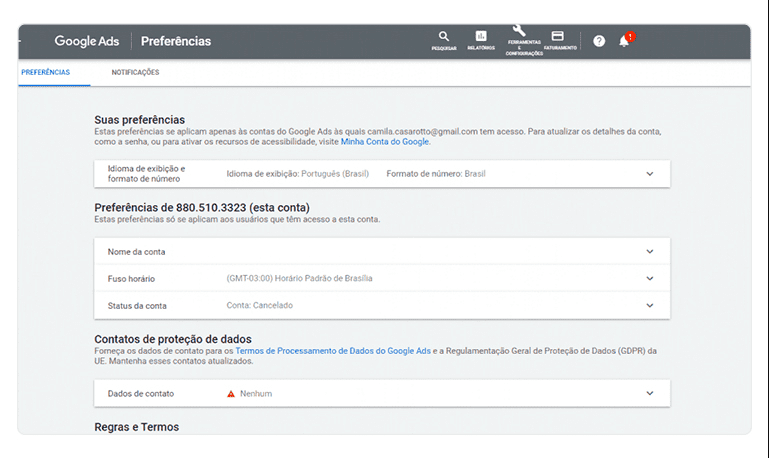769x458 pixels.
Task: Open the notifications bell icon
Action: (x=624, y=41)
